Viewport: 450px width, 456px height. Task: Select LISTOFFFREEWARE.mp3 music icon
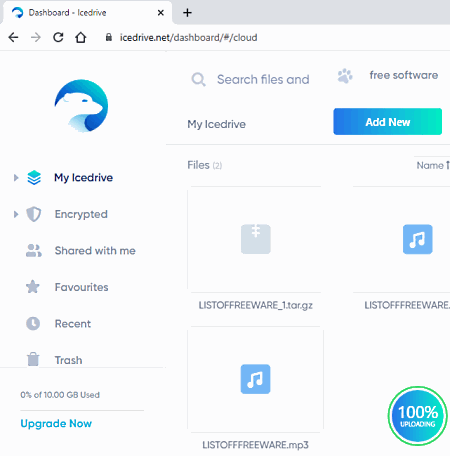coord(256,379)
